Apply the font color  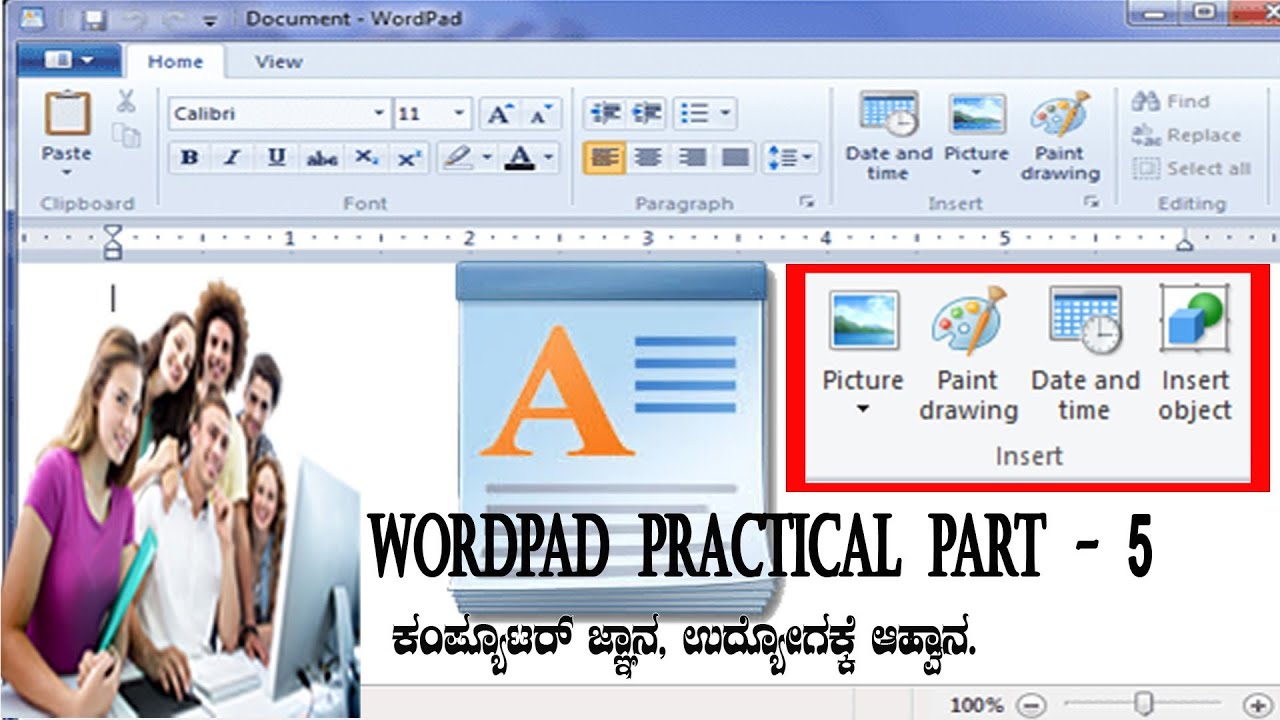[x=520, y=158]
